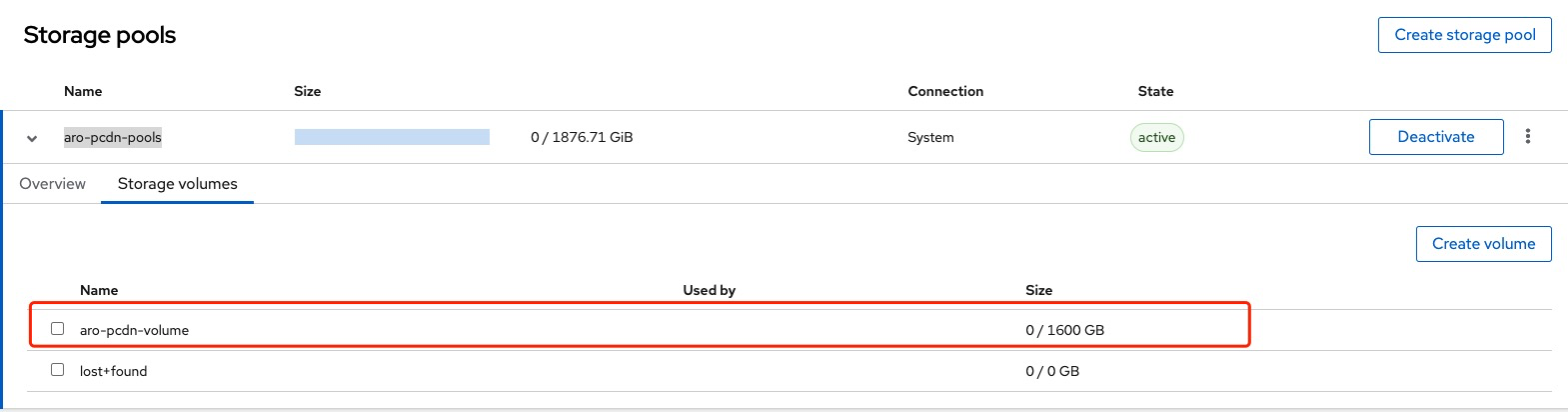Select the aro-pcdn-volume checkbox
The height and width of the screenshot is (412, 1568).
tap(58, 329)
